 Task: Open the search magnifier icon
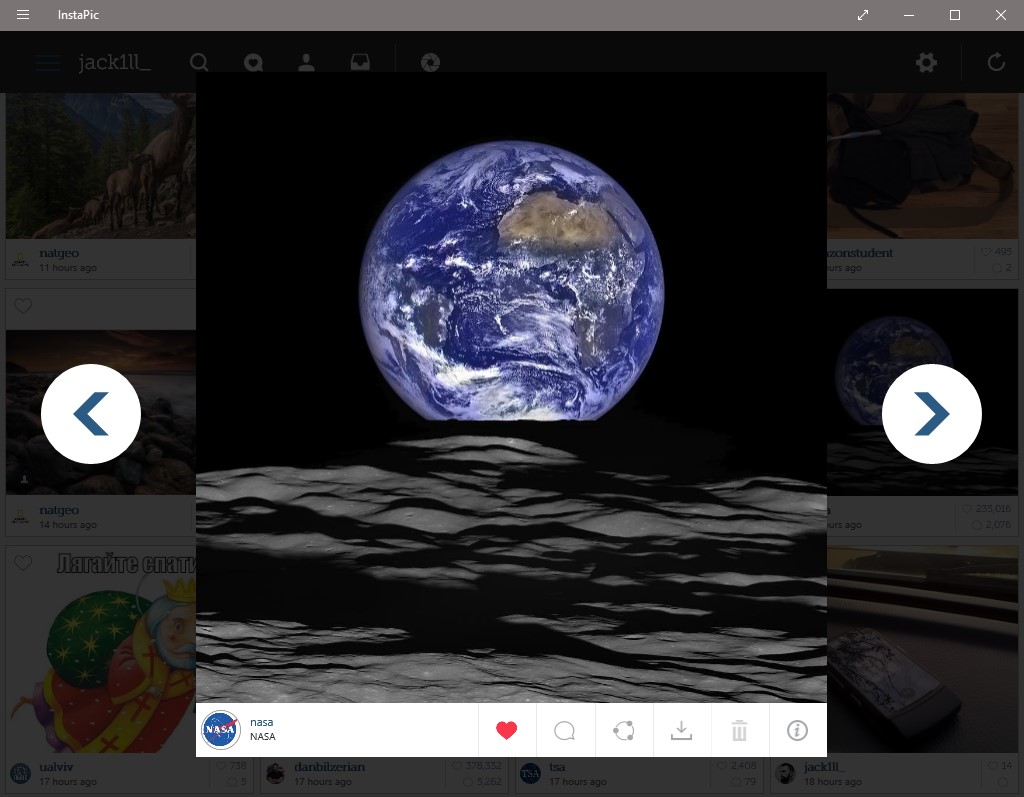point(199,62)
